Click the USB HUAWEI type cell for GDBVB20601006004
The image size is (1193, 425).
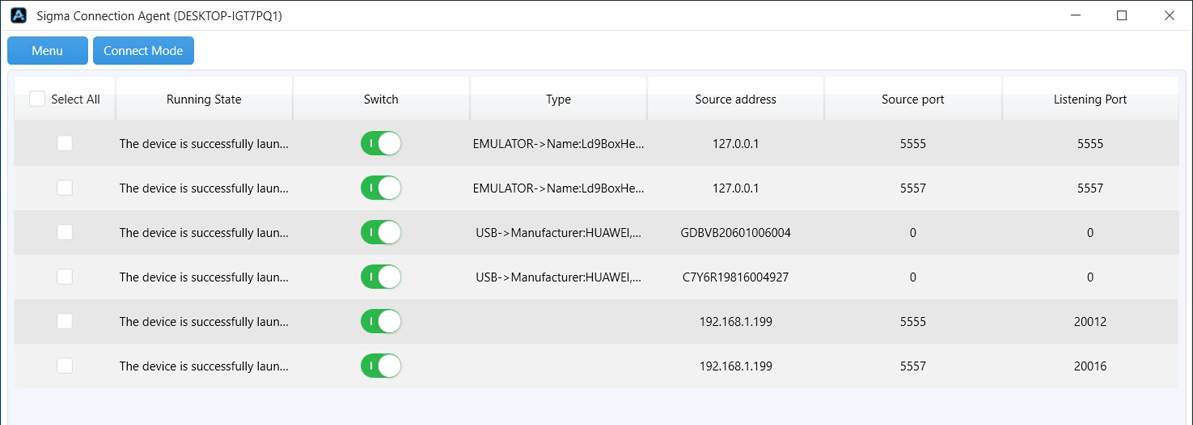[558, 233]
